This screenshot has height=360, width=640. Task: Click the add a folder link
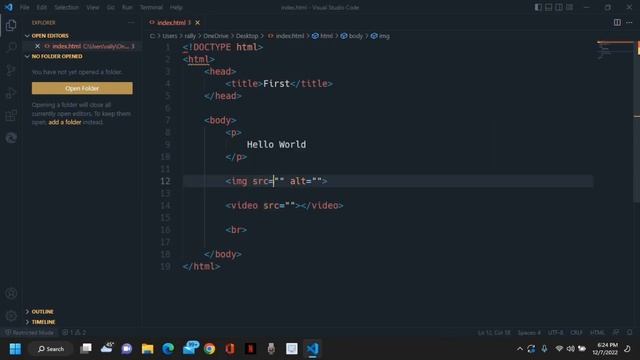coord(64,122)
